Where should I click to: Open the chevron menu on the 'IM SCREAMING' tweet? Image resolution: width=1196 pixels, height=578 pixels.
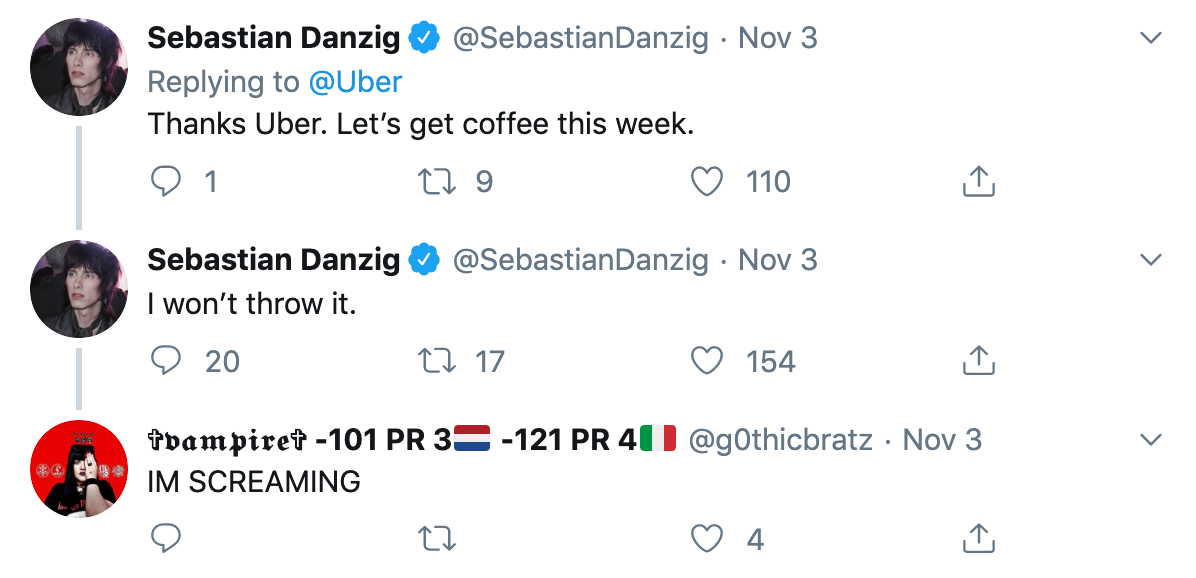coord(1151,440)
